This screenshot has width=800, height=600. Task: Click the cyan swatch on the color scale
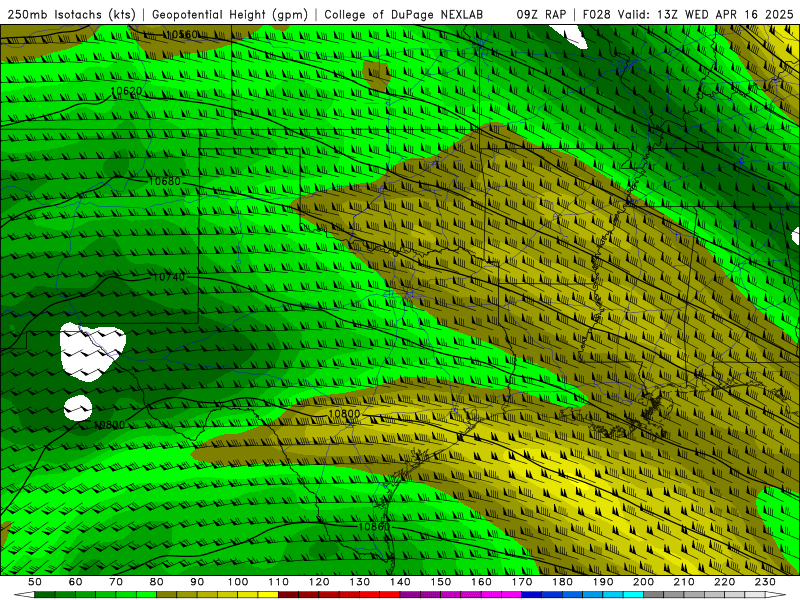633,595
